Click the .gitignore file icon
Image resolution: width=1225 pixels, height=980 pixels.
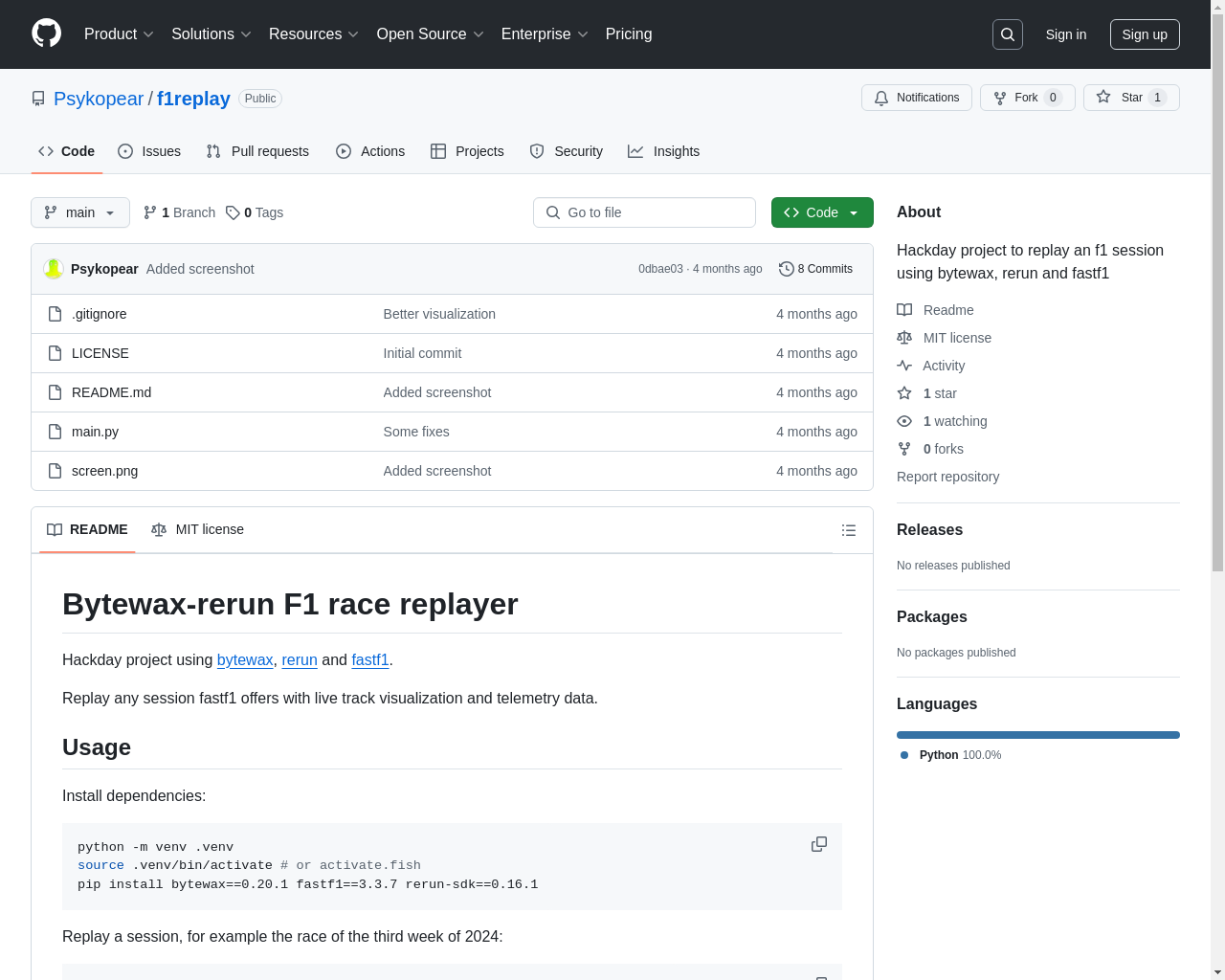[x=56, y=314]
